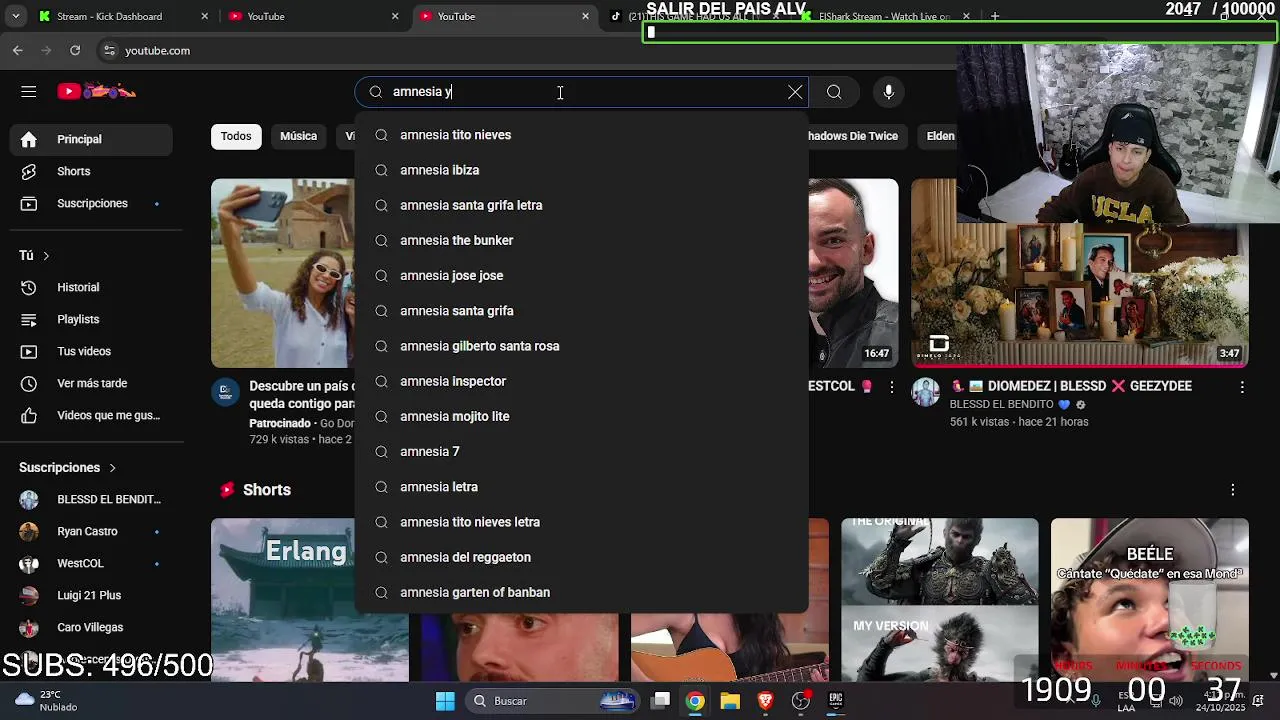1280x720 pixels.
Task: Pick suggestion amnesia ibiza
Action: tap(581, 170)
